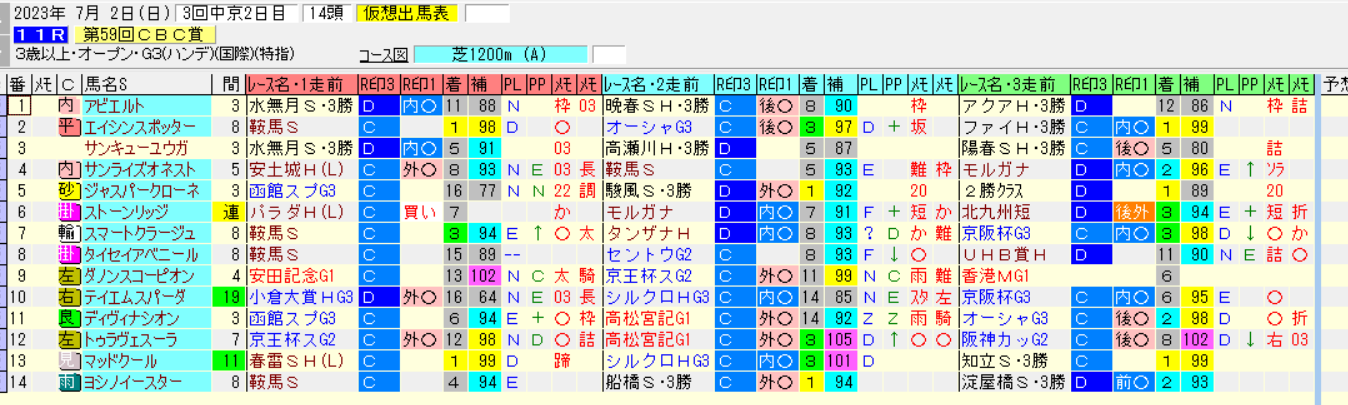Open 船橋S・3勝 race cell
1348x405 pixels.
pyautogui.click(x=657, y=382)
